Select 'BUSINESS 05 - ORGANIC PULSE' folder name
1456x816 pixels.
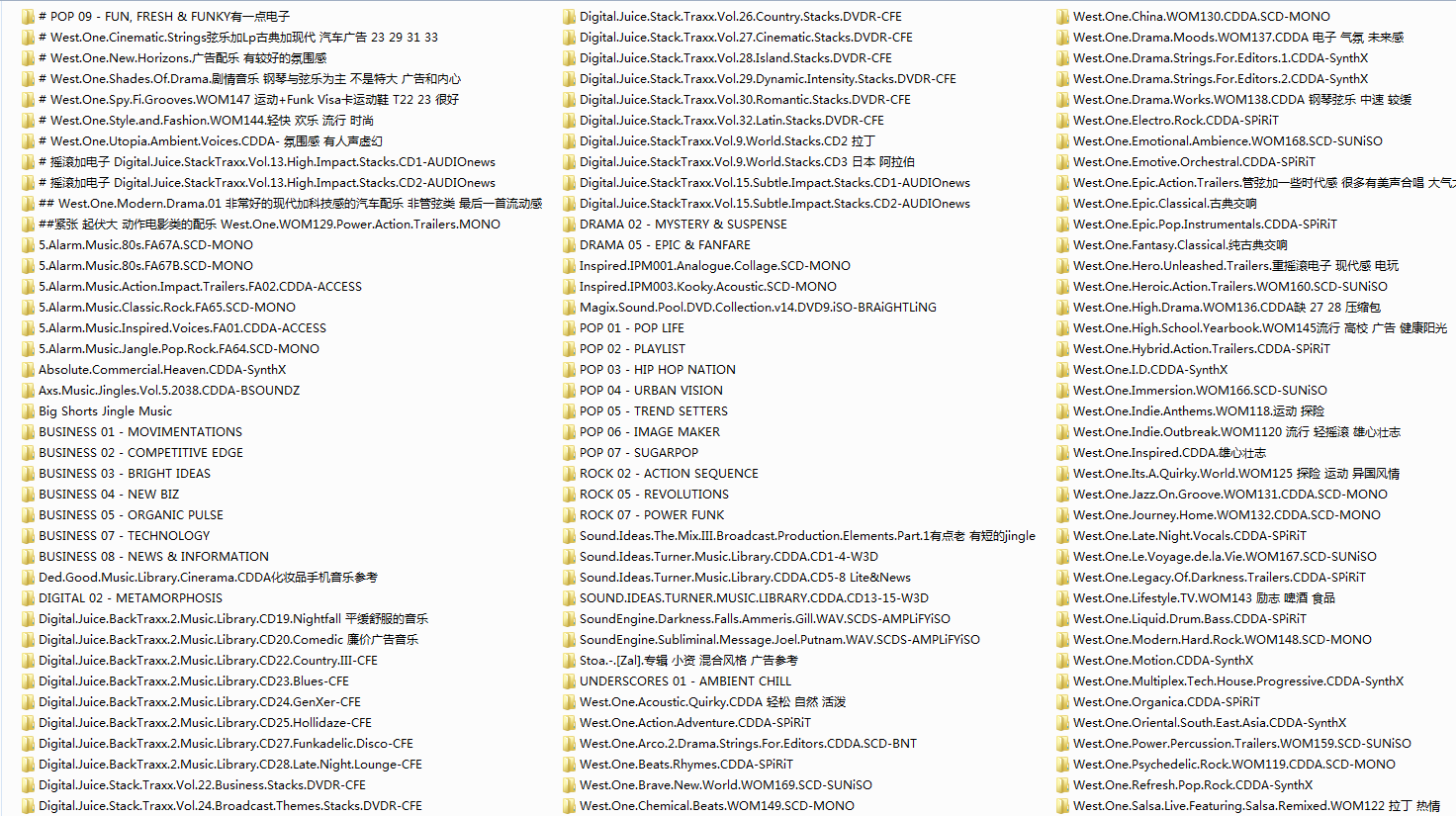point(131,515)
